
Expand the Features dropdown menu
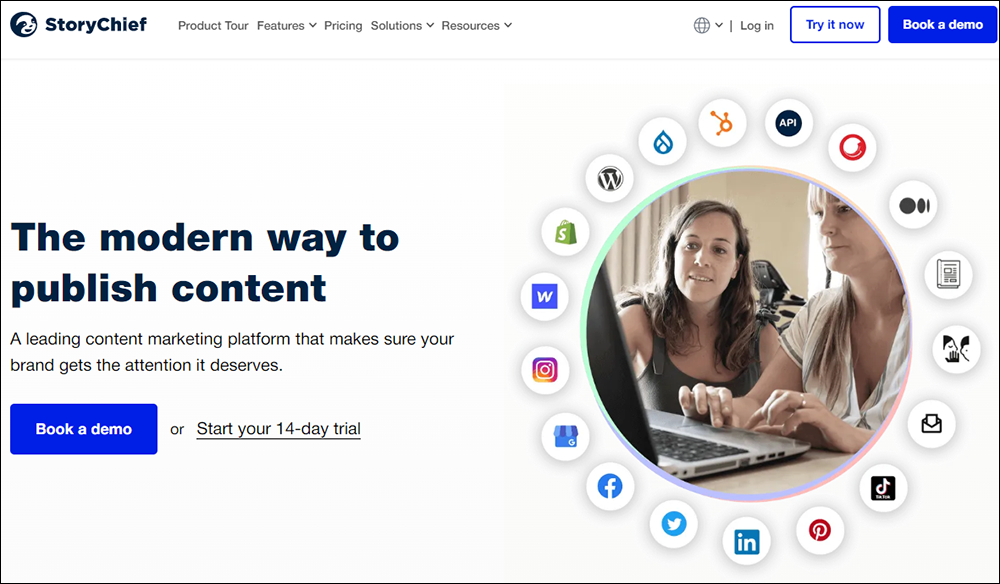click(286, 26)
